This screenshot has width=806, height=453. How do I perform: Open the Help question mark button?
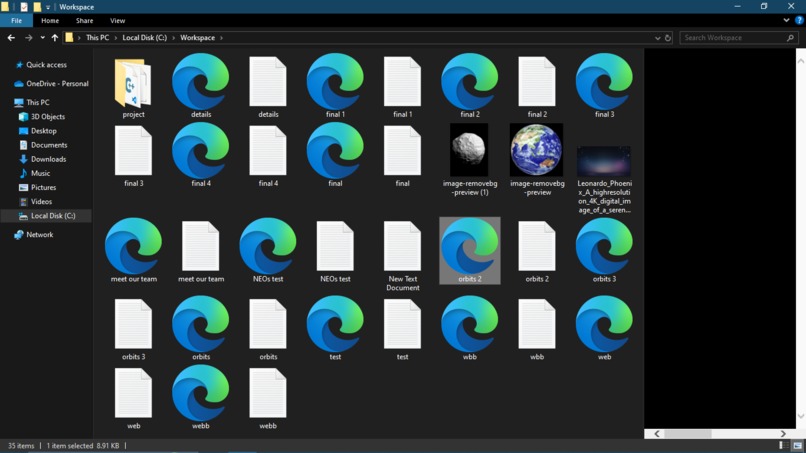799,21
